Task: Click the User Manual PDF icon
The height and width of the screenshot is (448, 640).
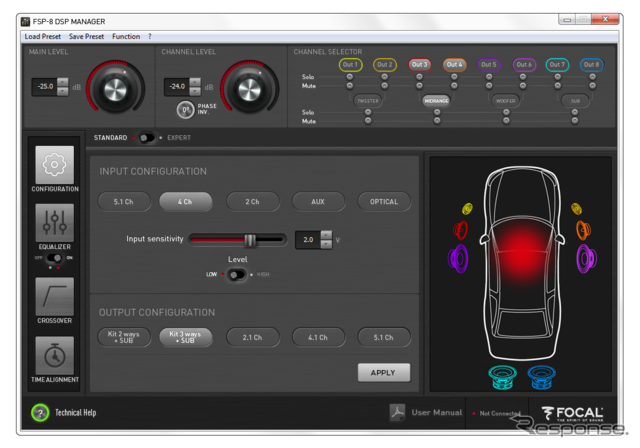Action: (397, 413)
